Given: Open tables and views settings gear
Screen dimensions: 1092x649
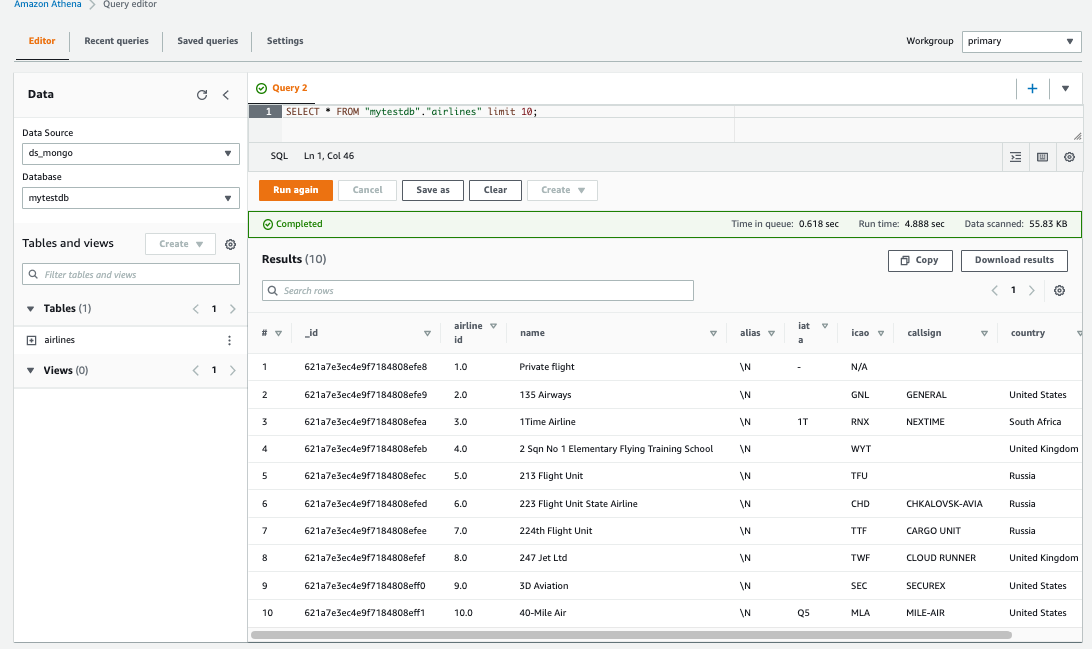Looking at the screenshot, I should (230, 244).
